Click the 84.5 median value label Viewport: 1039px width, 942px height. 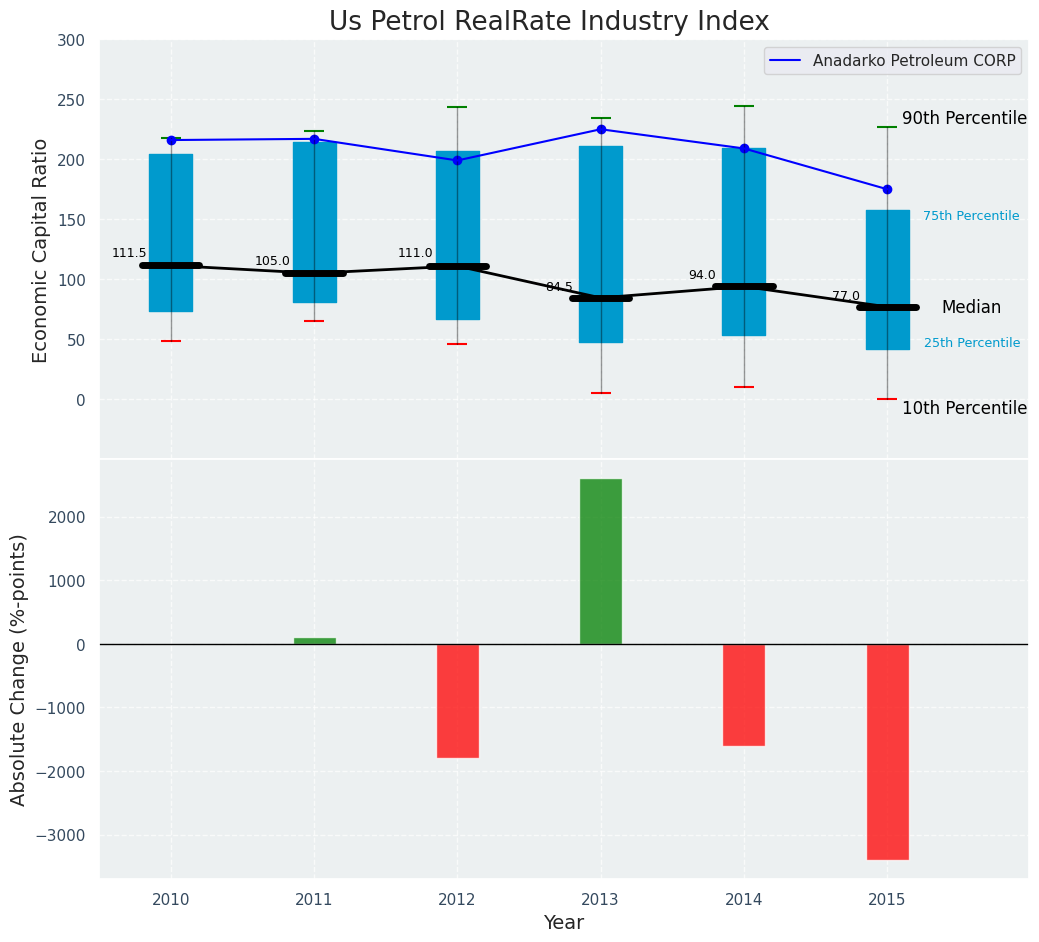(x=559, y=287)
